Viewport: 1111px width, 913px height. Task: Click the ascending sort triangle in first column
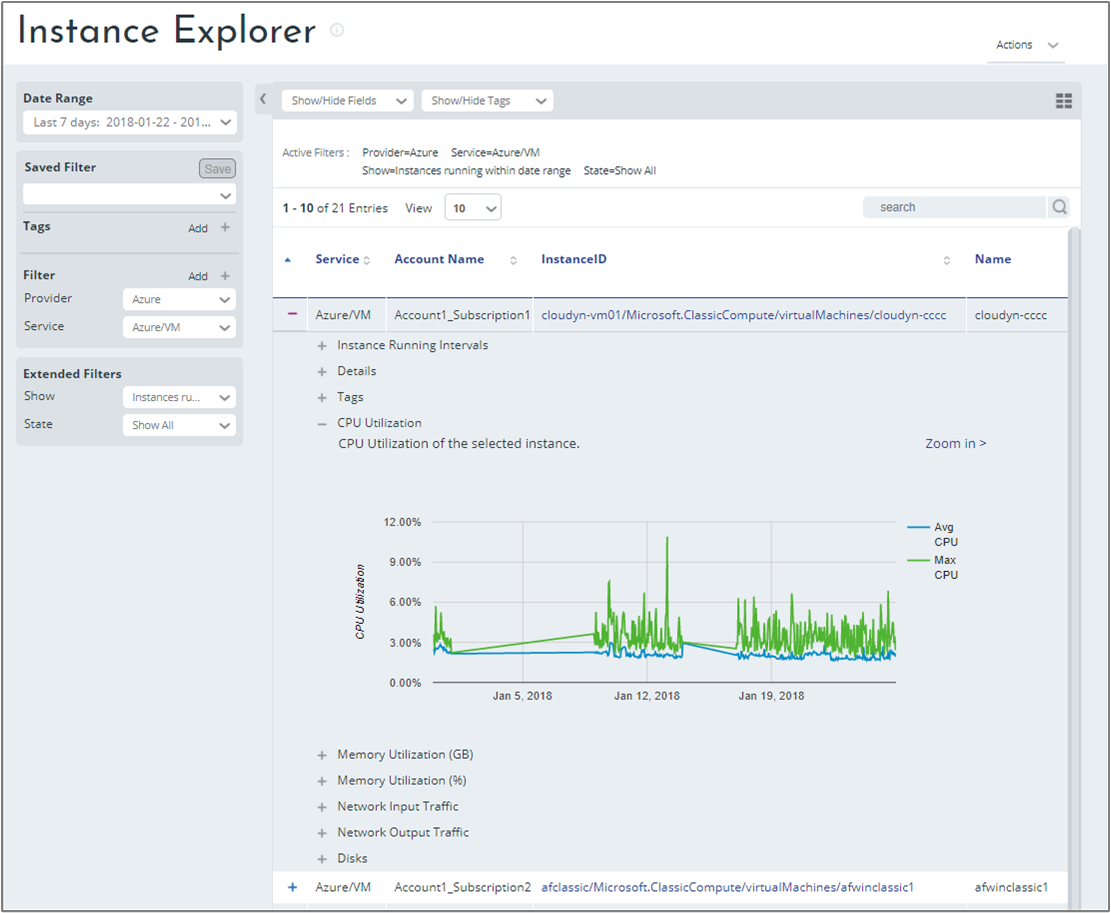coord(288,260)
